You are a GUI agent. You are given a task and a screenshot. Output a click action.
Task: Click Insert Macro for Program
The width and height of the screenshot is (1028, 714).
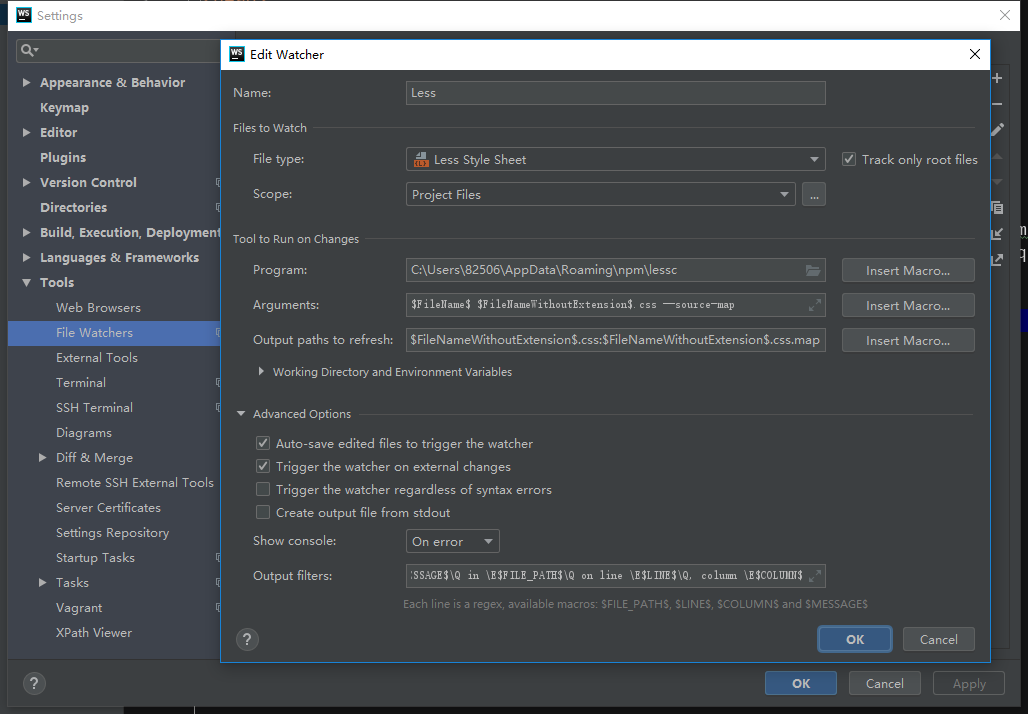tap(908, 270)
